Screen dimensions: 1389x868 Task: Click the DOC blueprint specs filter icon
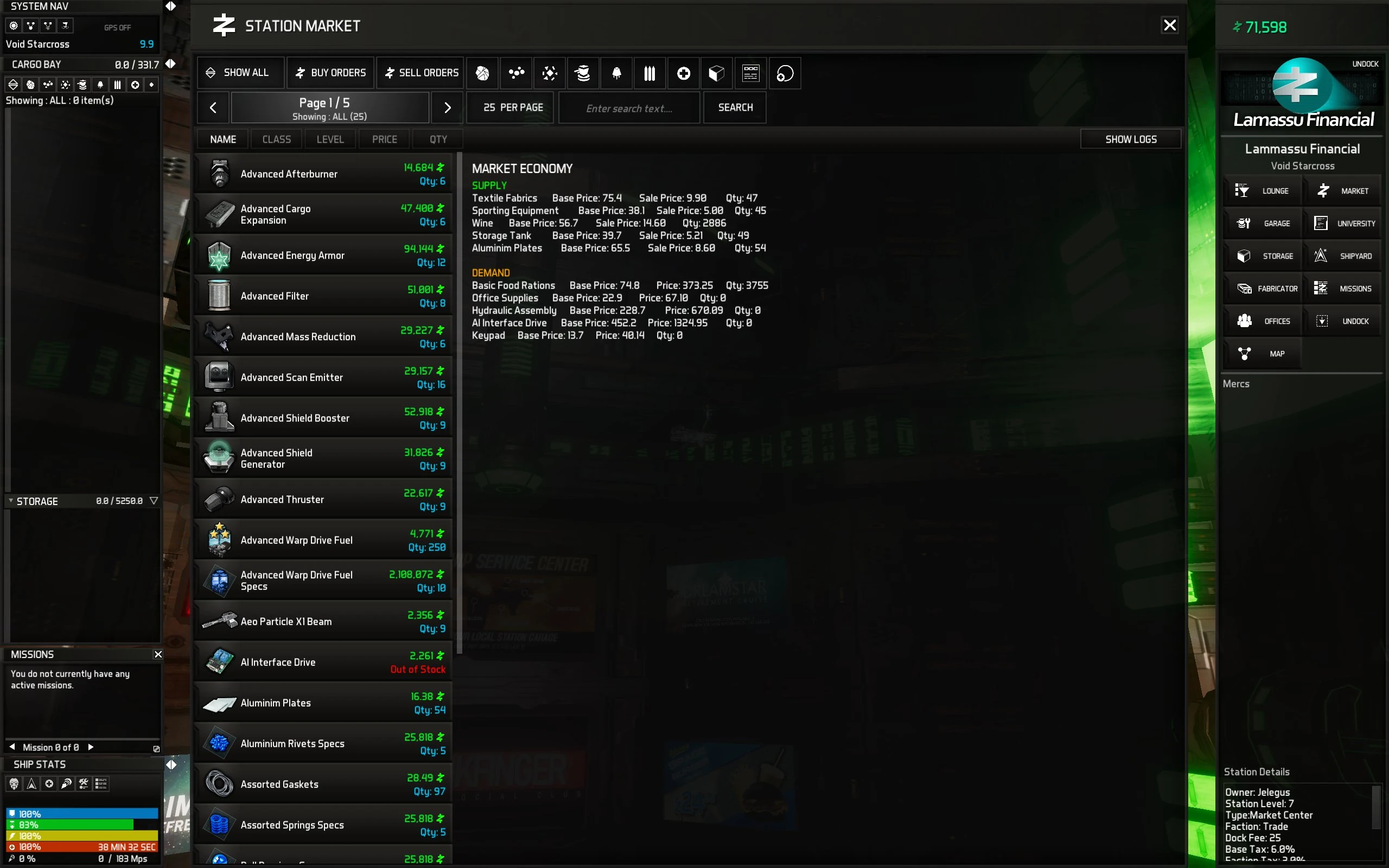click(751, 73)
